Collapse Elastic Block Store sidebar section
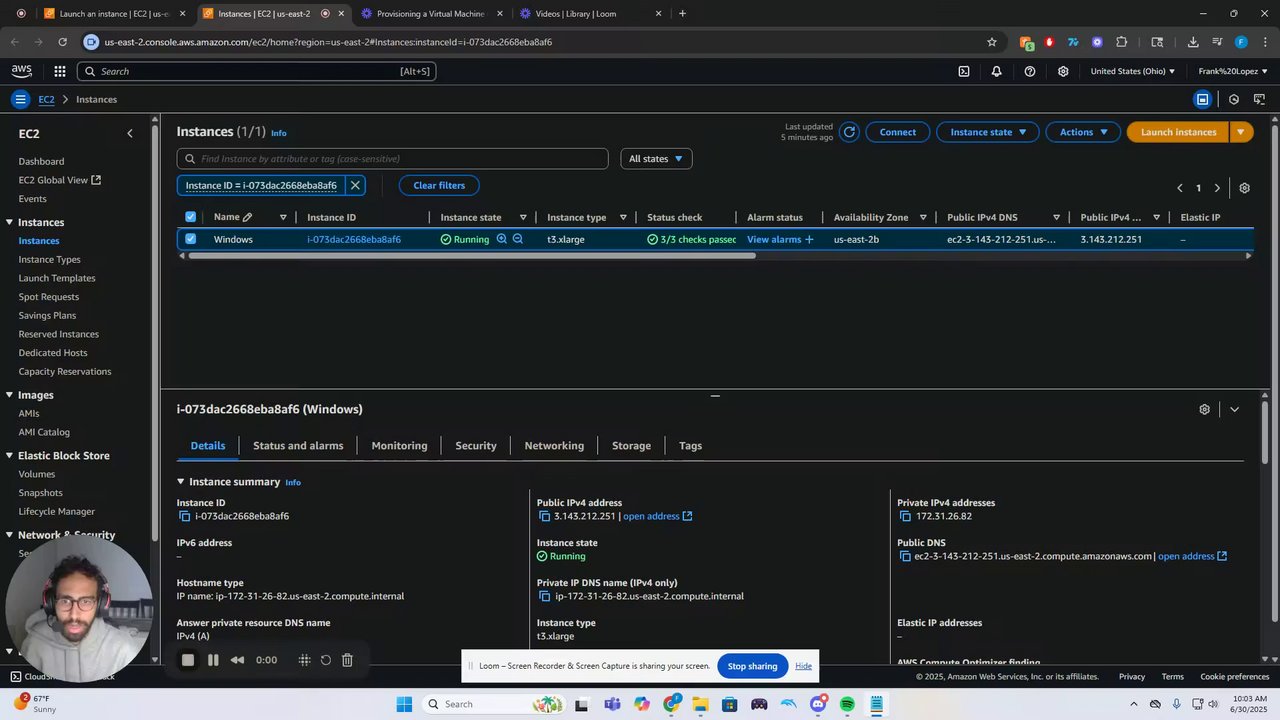The image size is (1280, 720). (x=9, y=456)
